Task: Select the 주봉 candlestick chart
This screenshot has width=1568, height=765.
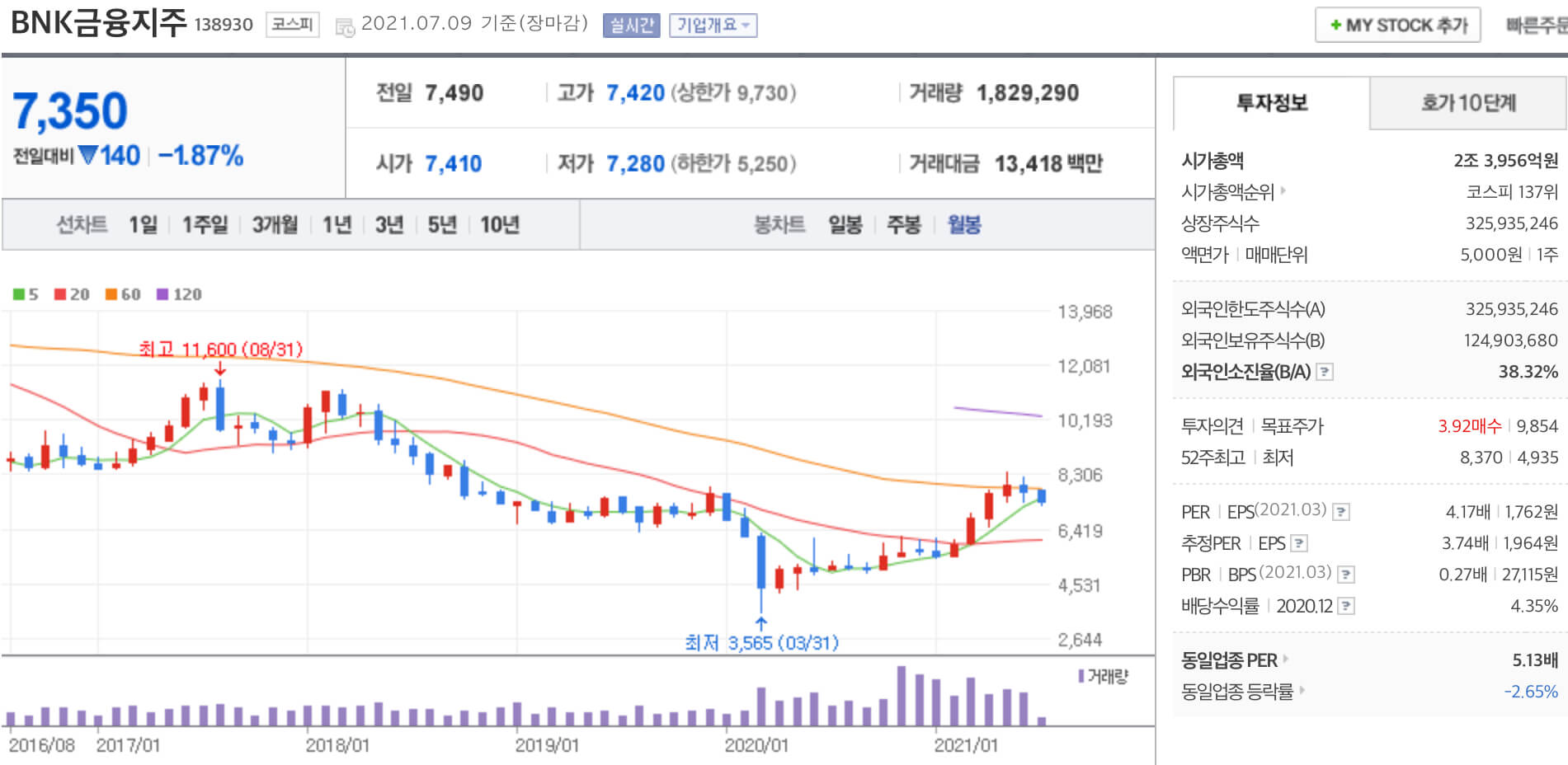Action: pos(904,224)
